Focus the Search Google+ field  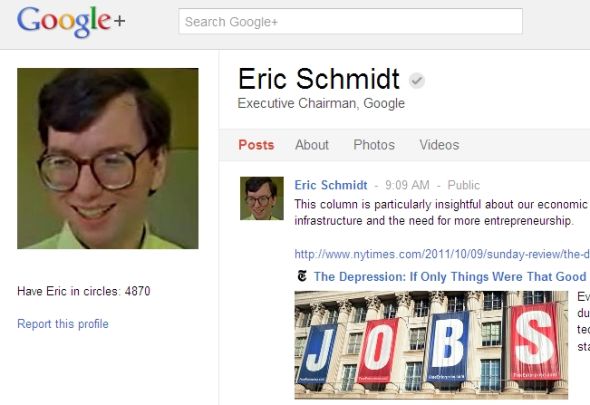[x=350, y=21]
